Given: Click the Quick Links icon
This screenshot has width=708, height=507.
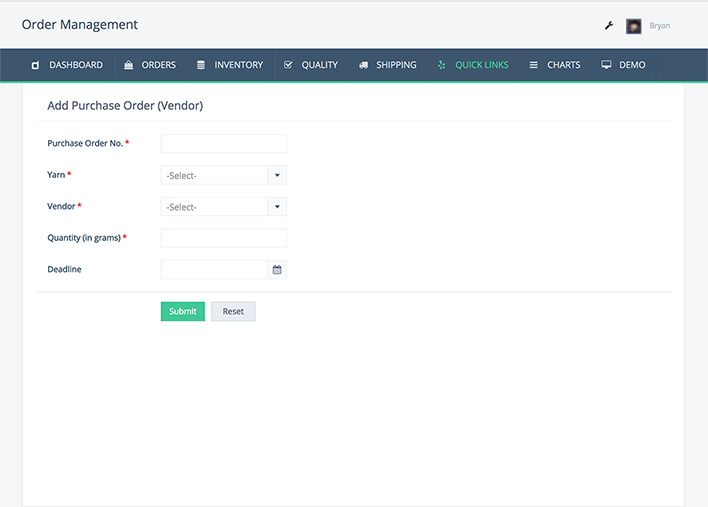Looking at the screenshot, I should point(442,65).
